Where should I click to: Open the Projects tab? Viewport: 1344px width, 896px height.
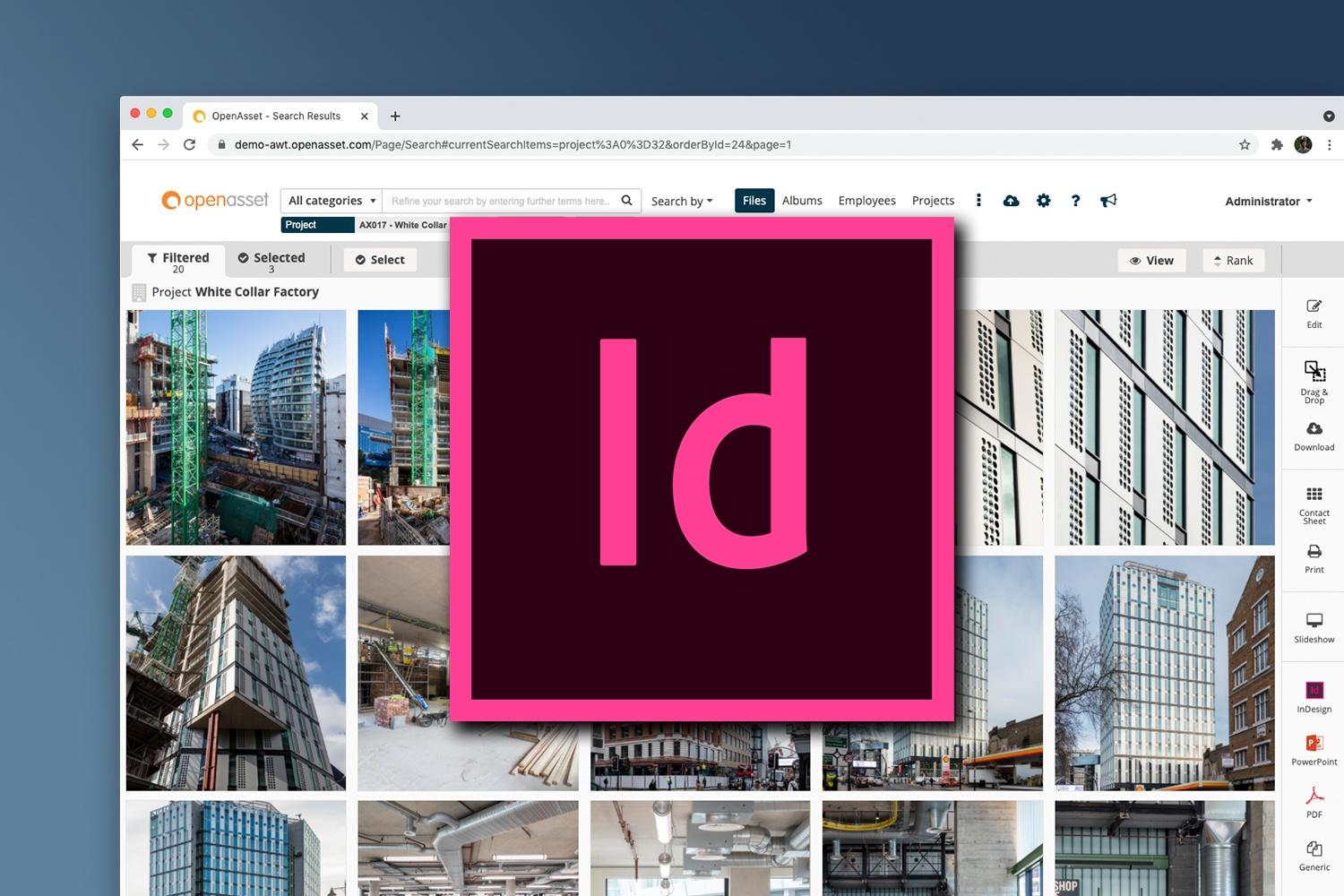(x=933, y=201)
